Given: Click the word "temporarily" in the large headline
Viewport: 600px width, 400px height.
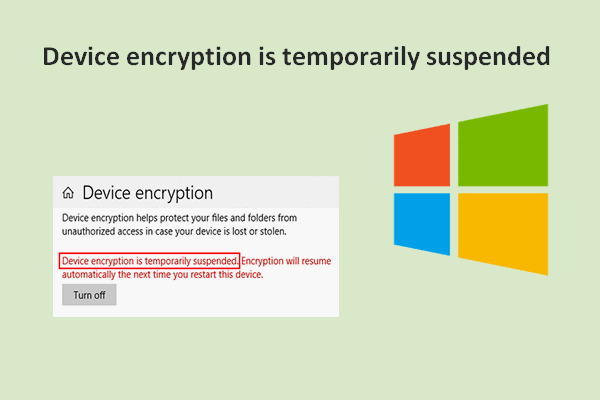Looking at the screenshot, I should click(x=350, y=57).
